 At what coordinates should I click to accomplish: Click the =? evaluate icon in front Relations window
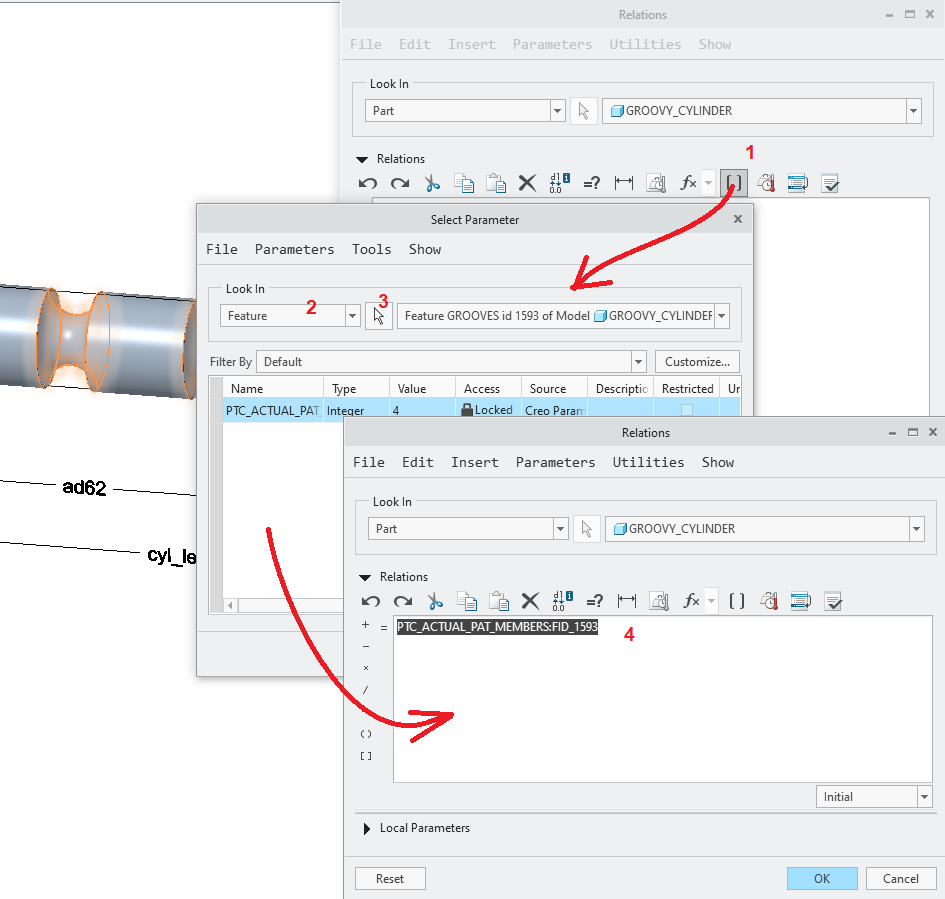tap(595, 601)
